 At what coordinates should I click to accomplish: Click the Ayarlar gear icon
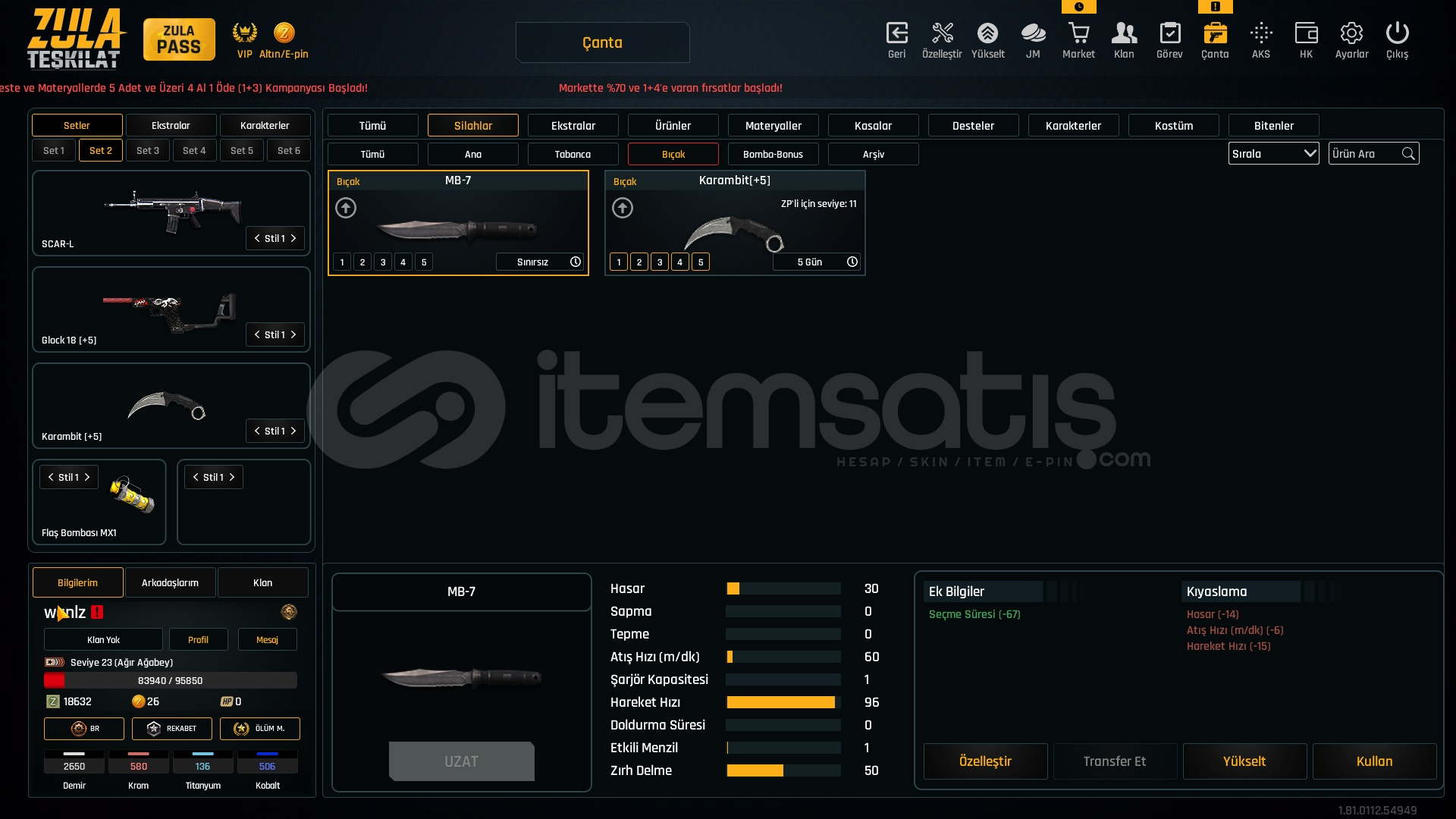click(1351, 33)
